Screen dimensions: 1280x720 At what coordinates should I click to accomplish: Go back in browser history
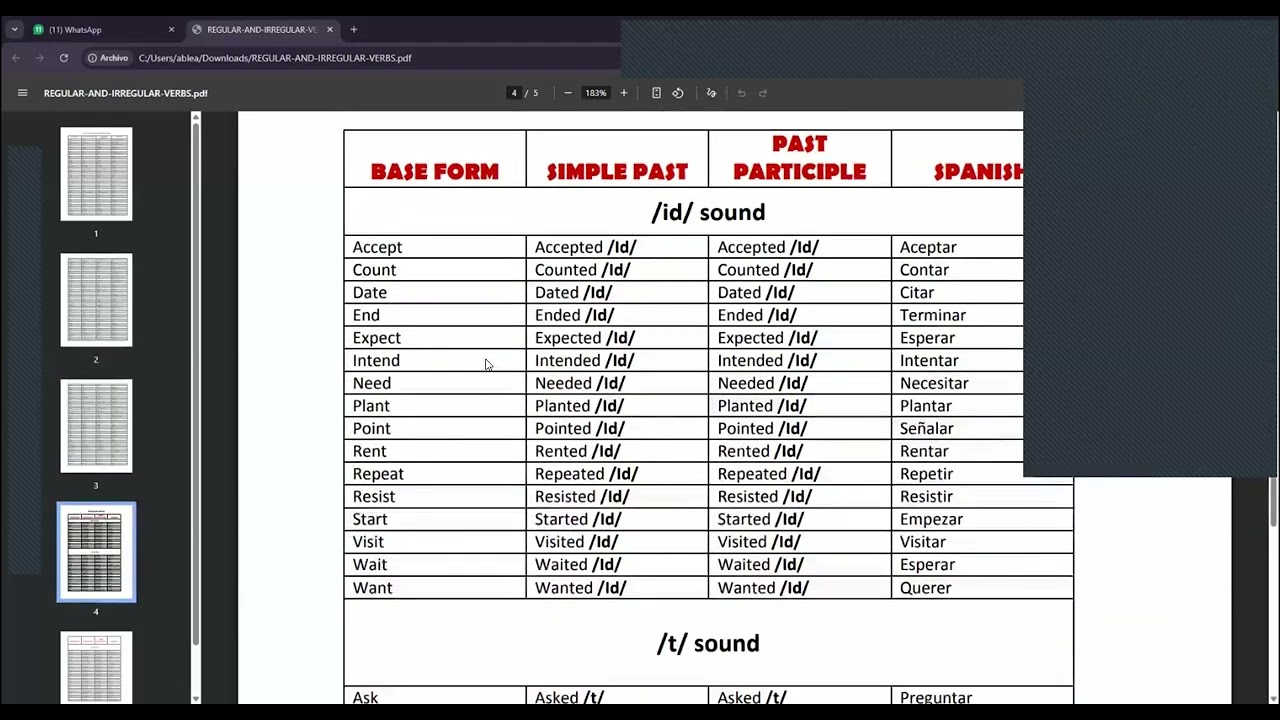(x=16, y=58)
